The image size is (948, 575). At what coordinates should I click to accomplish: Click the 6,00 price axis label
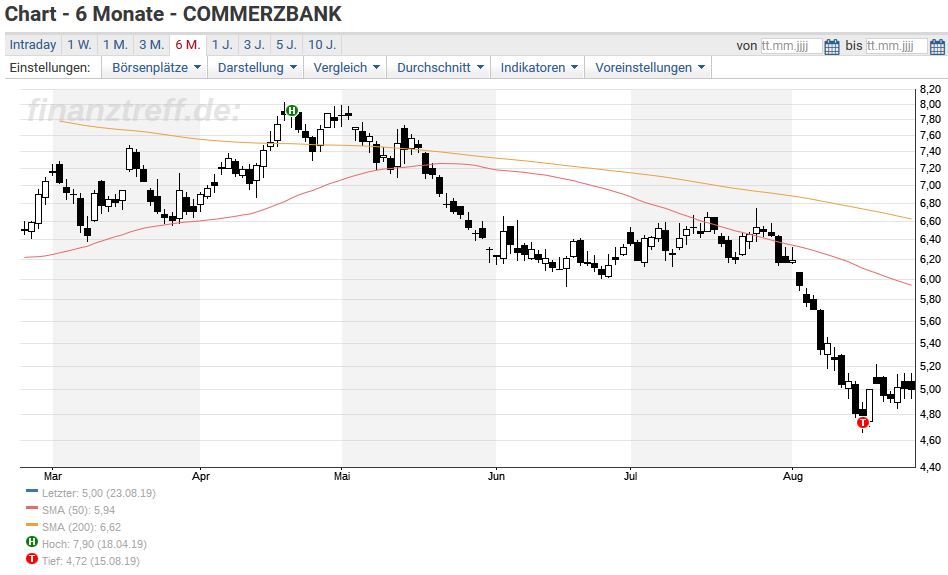point(930,279)
